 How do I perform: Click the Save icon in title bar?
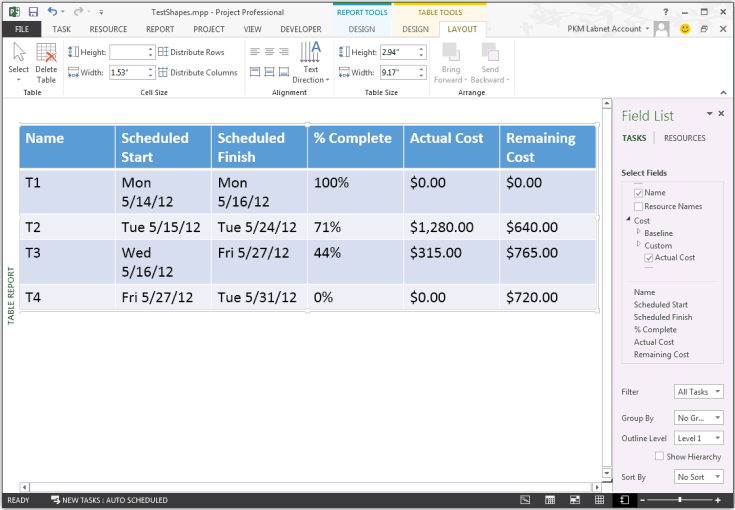[33, 11]
